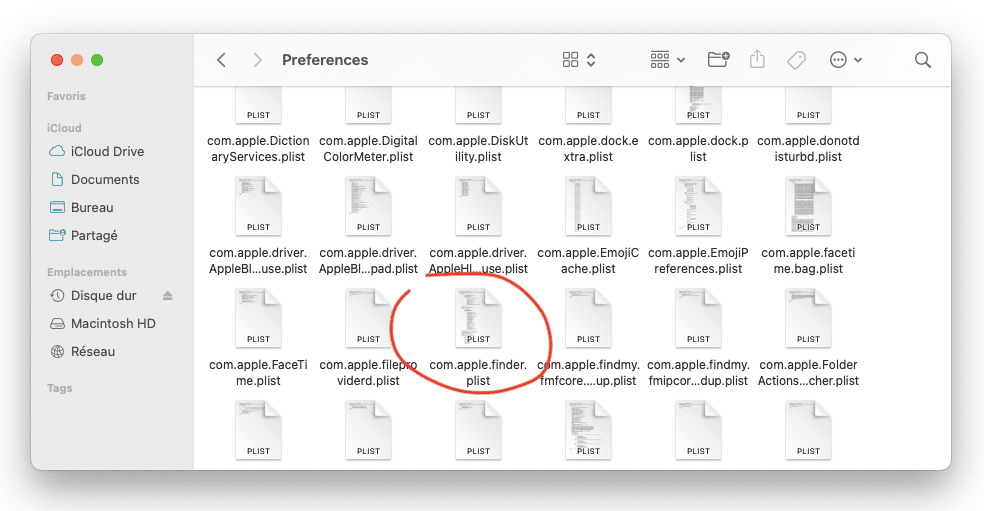Click the iCloud sidebar heading
This screenshot has height=511, width=984.
point(64,128)
